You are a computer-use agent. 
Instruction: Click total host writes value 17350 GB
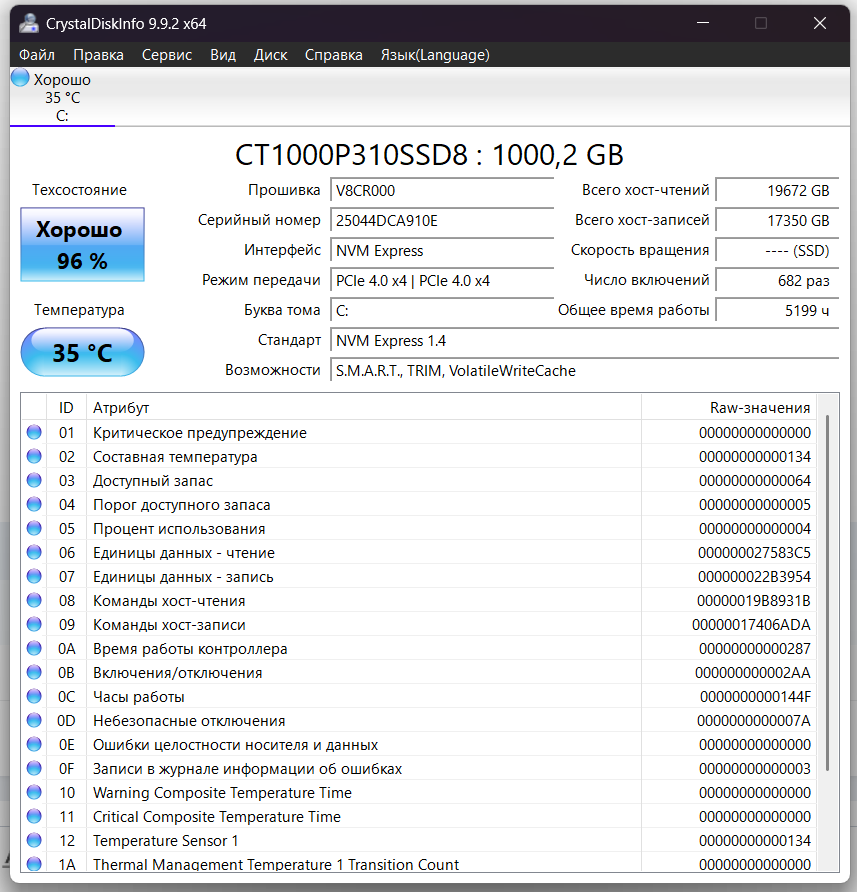pyautogui.click(x=777, y=221)
